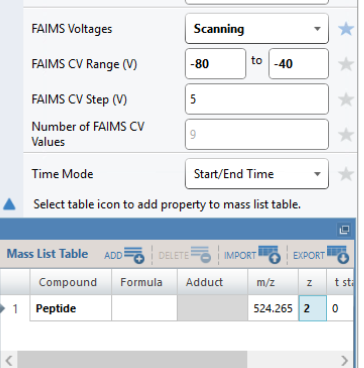
Task: Click the z value 2 cell
Action: pos(313,308)
